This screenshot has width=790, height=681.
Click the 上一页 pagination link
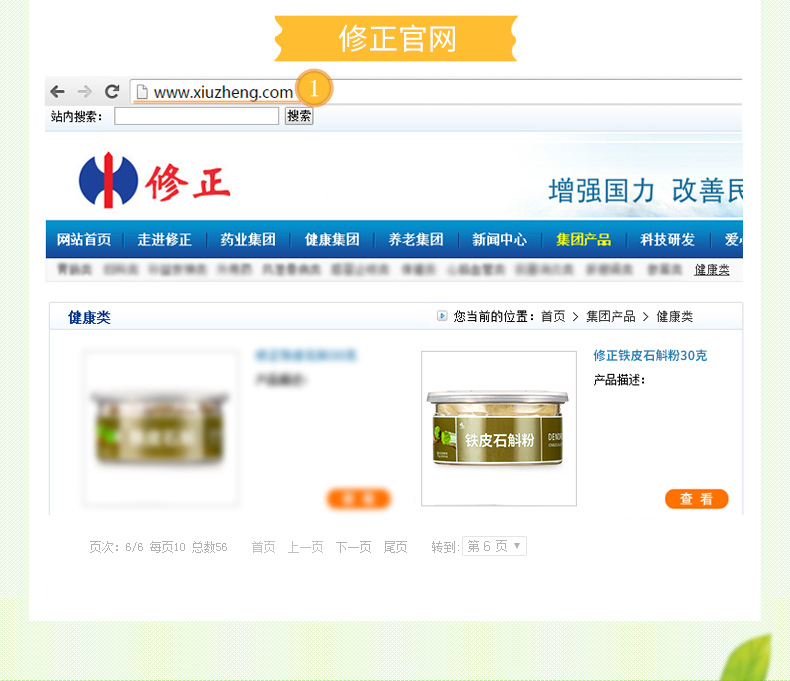click(305, 547)
